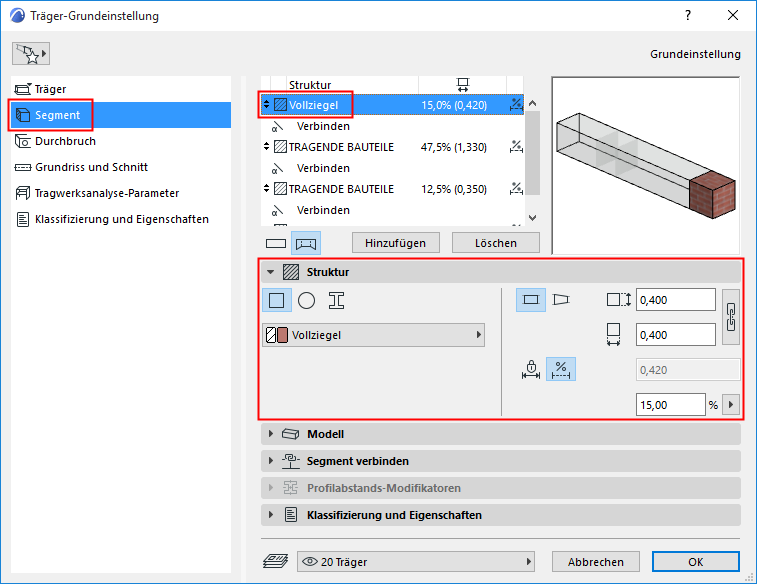Go to Grundriss und Schnitt page
Viewport: 757px width, 584px height.
point(121,167)
